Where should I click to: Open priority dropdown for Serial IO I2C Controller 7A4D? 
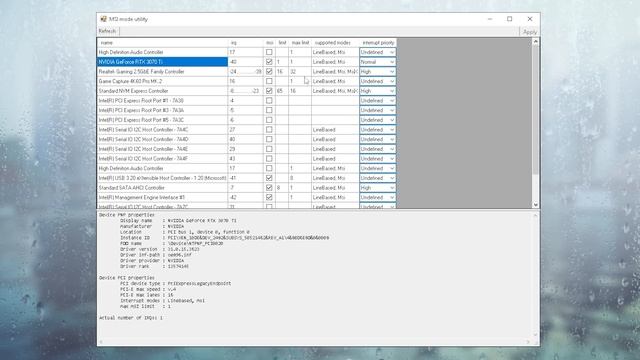tap(378, 139)
